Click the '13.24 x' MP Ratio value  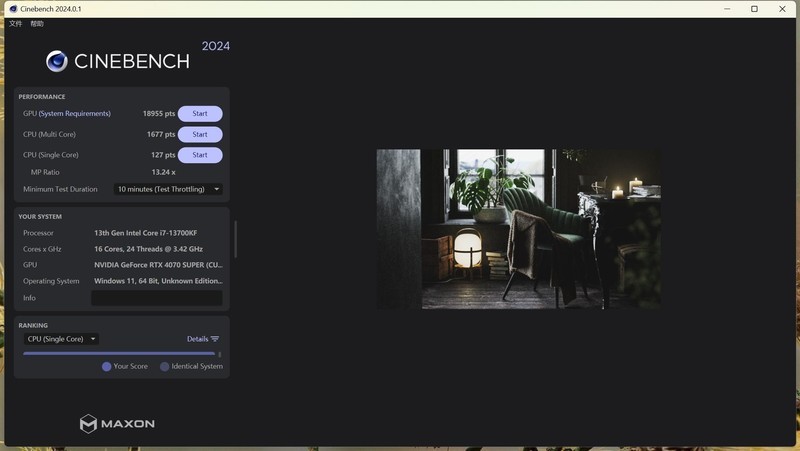(x=163, y=172)
